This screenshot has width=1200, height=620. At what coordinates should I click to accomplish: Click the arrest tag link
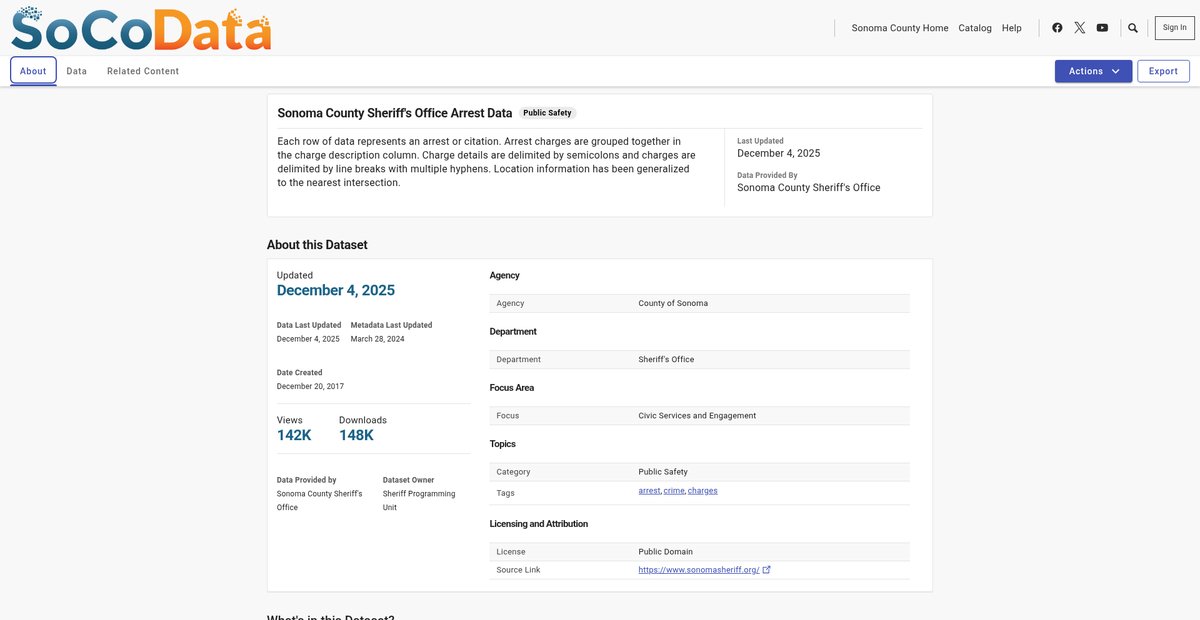coord(649,491)
